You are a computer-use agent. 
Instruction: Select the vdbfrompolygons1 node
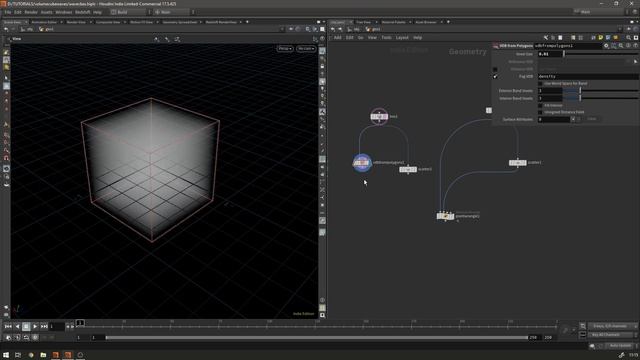coord(362,163)
